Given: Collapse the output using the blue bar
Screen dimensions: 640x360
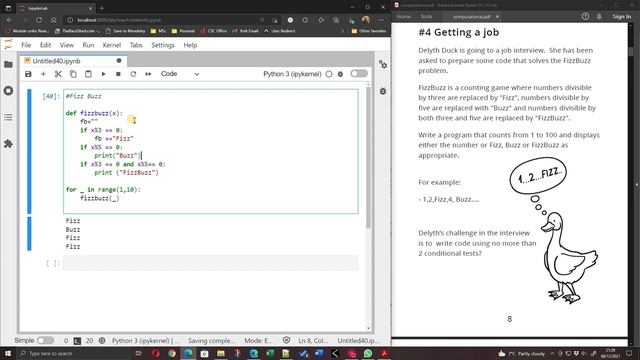Looking at the screenshot, I should click(29, 233).
